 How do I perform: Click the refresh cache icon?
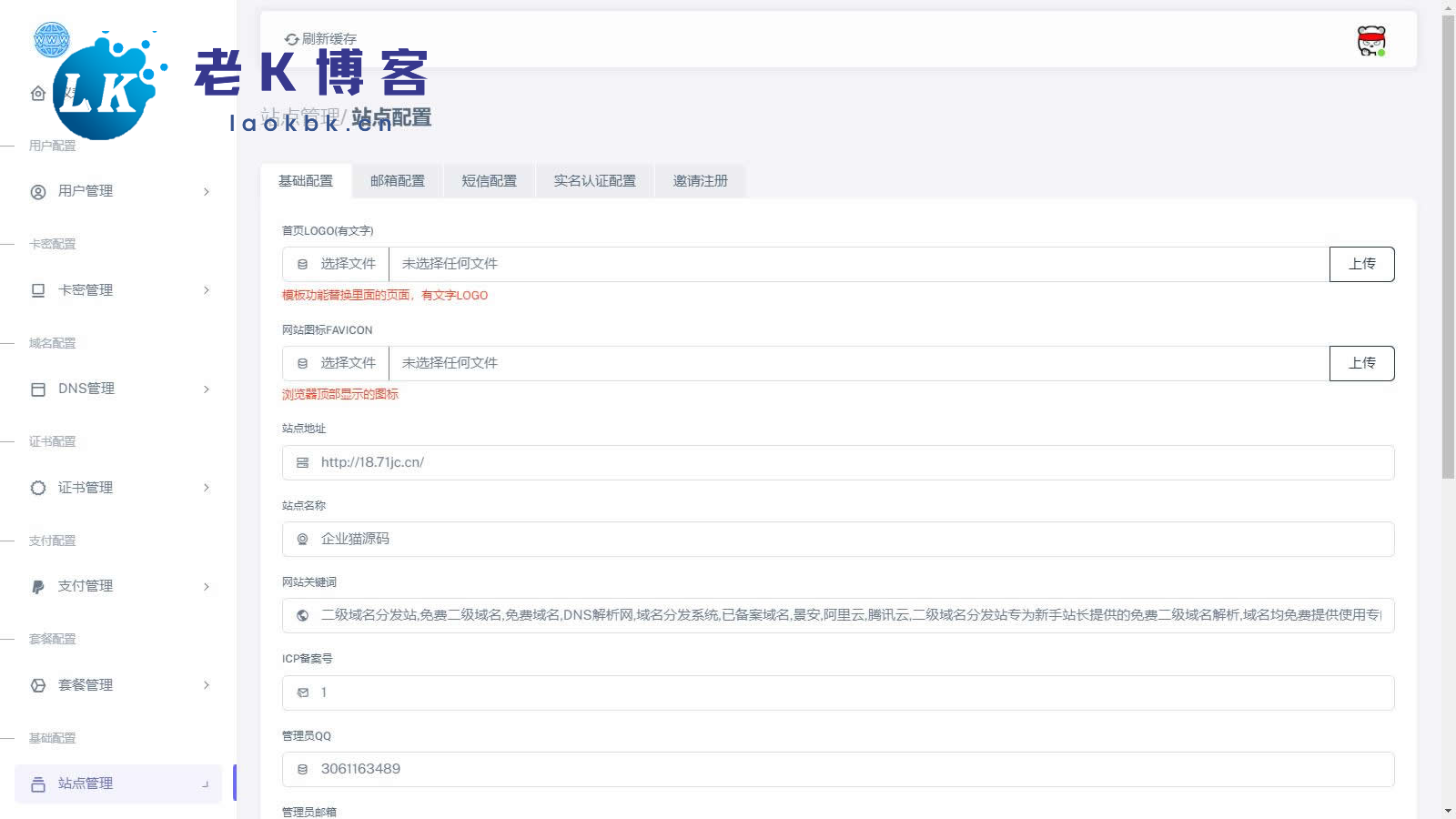coord(291,39)
